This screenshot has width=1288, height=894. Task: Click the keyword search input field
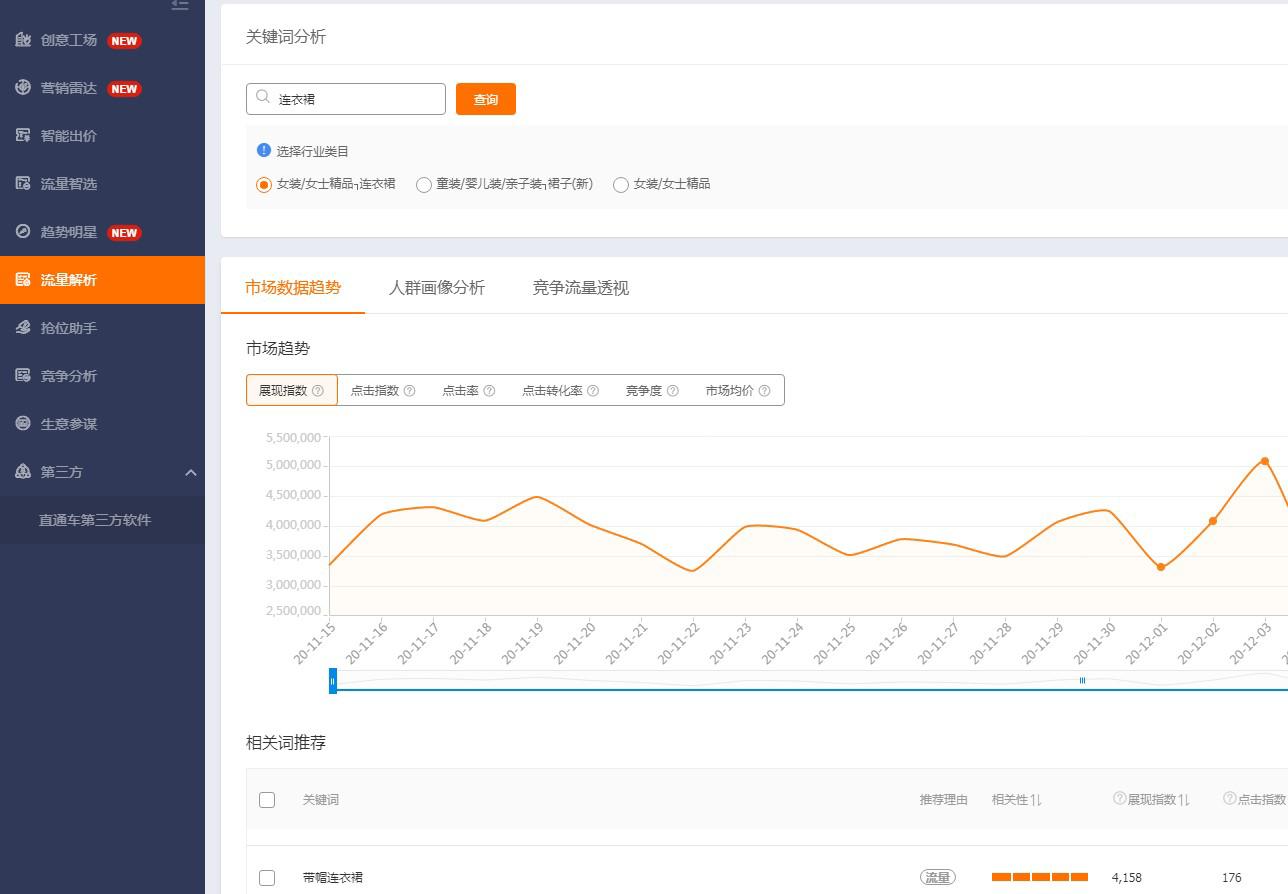click(x=345, y=98)
